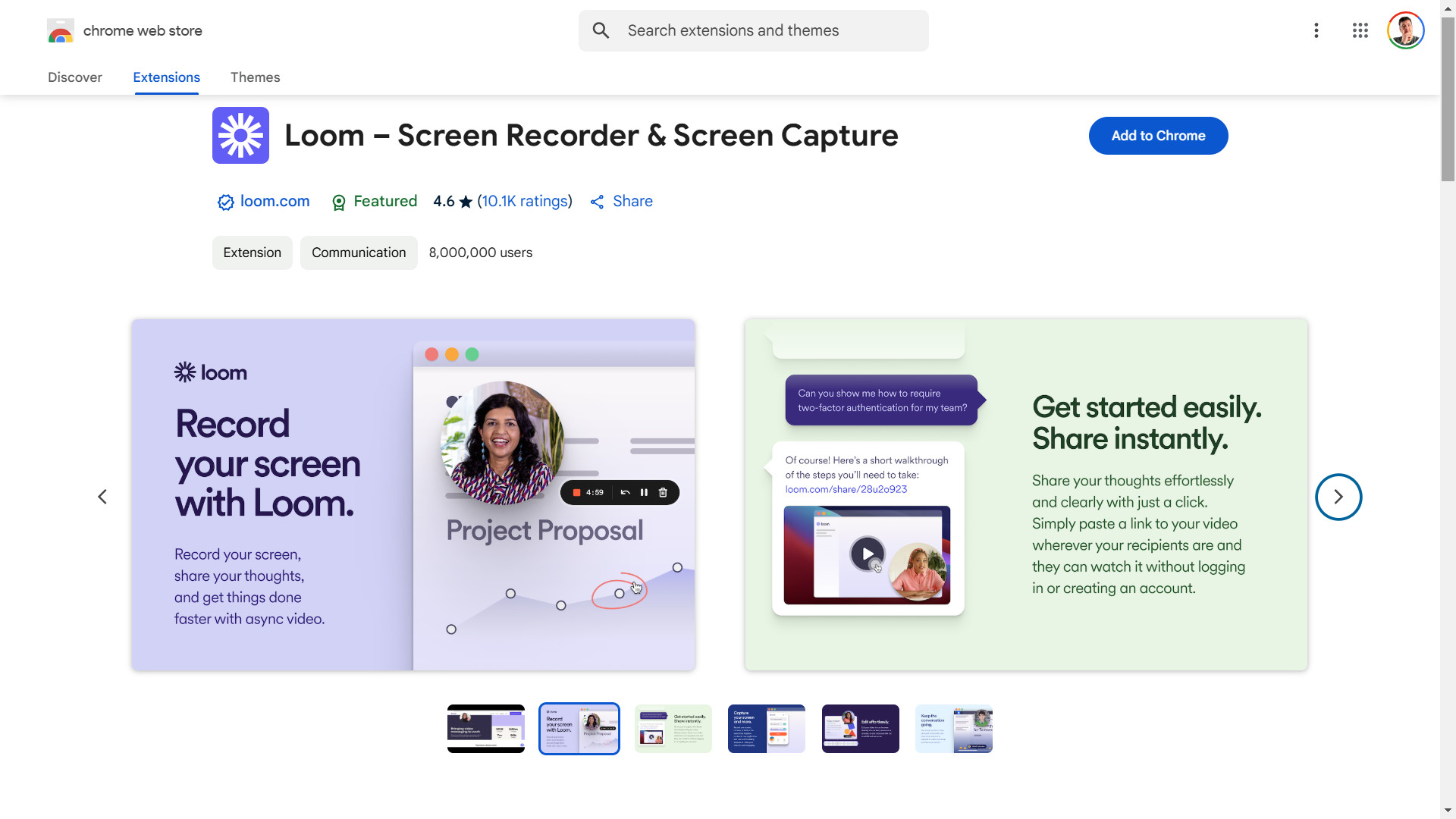
Task: Click the Extension category chip
Action: pos(252,253)
